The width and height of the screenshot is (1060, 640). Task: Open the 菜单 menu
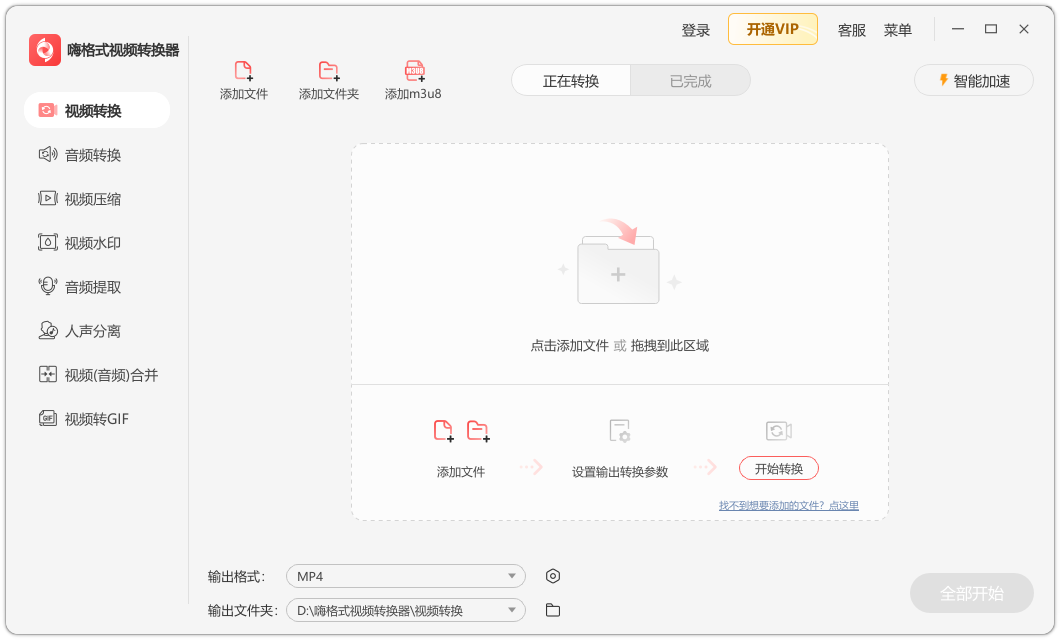click(x=898, y=29)
